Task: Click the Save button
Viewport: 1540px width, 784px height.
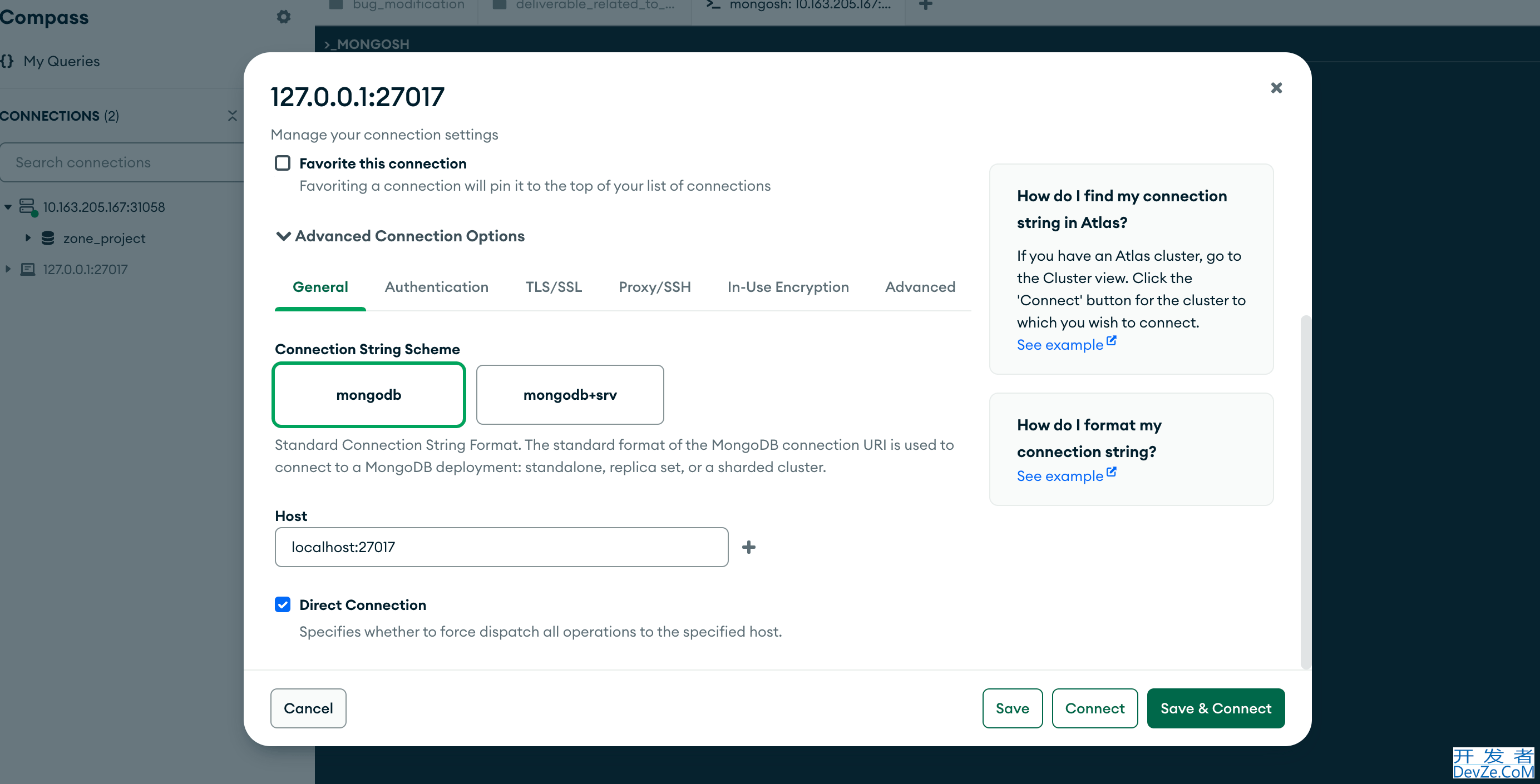Action: point(1012,708)
